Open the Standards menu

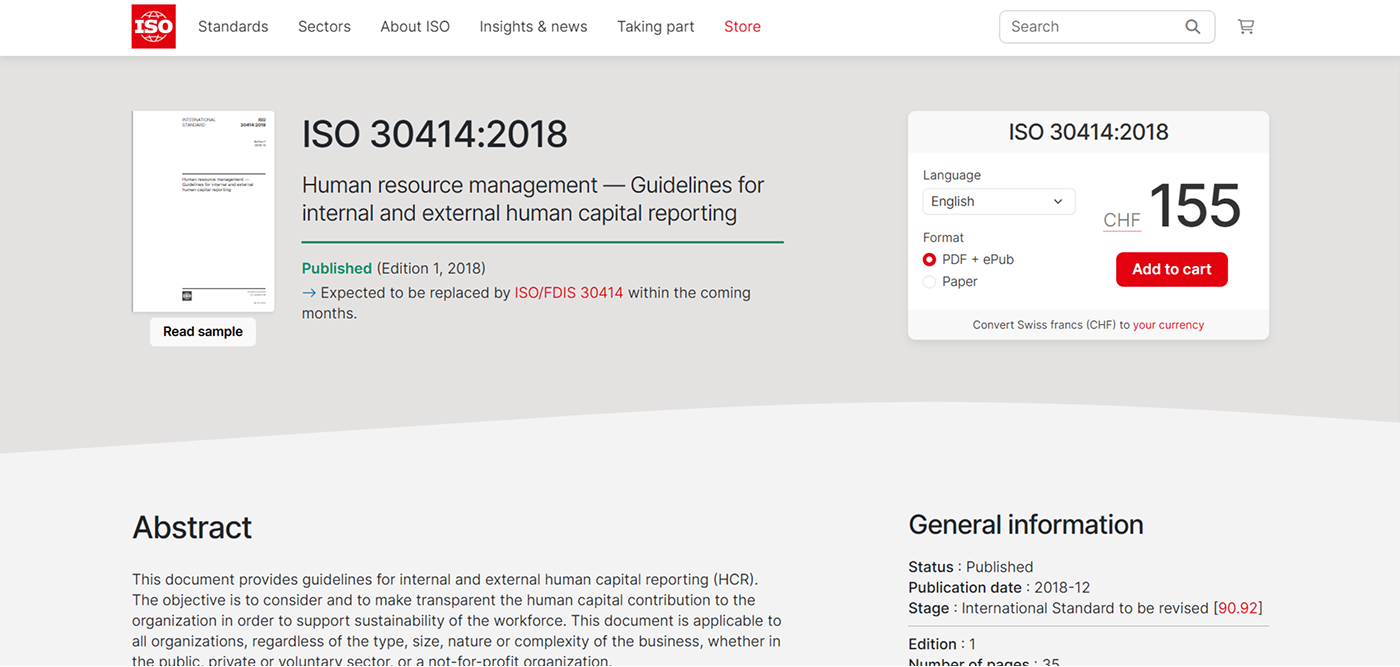(233, 27)
